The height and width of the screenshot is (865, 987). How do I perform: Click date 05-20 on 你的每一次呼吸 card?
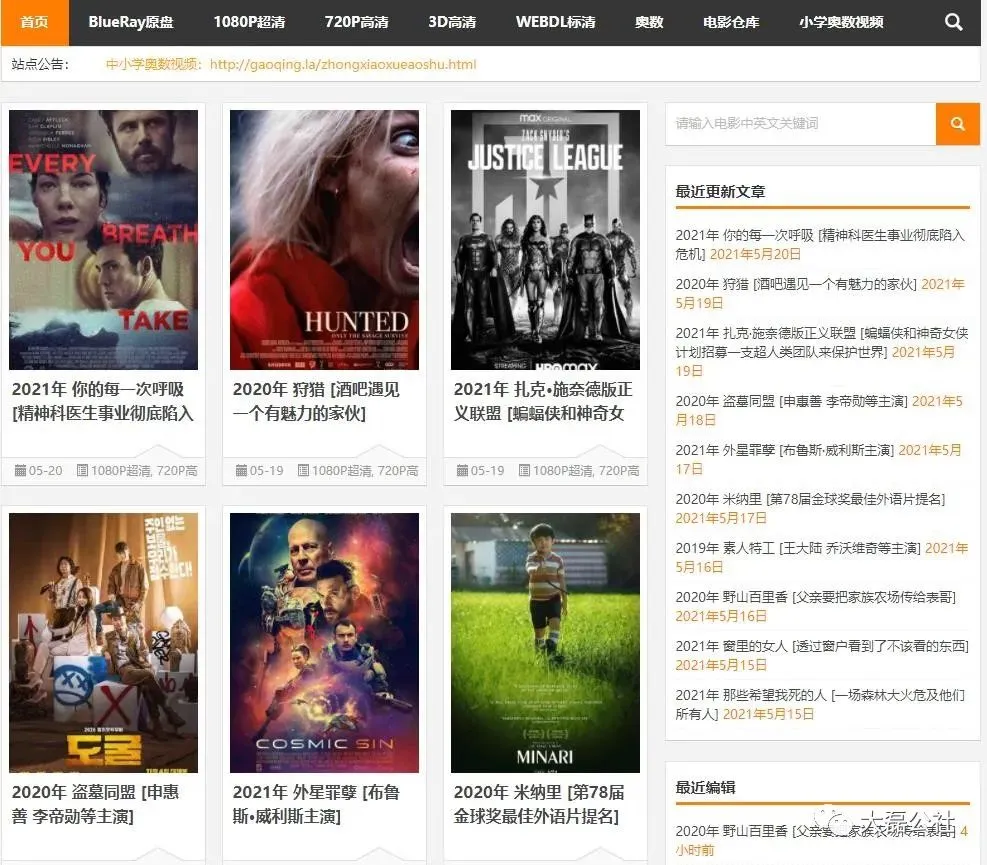(45, 470)
